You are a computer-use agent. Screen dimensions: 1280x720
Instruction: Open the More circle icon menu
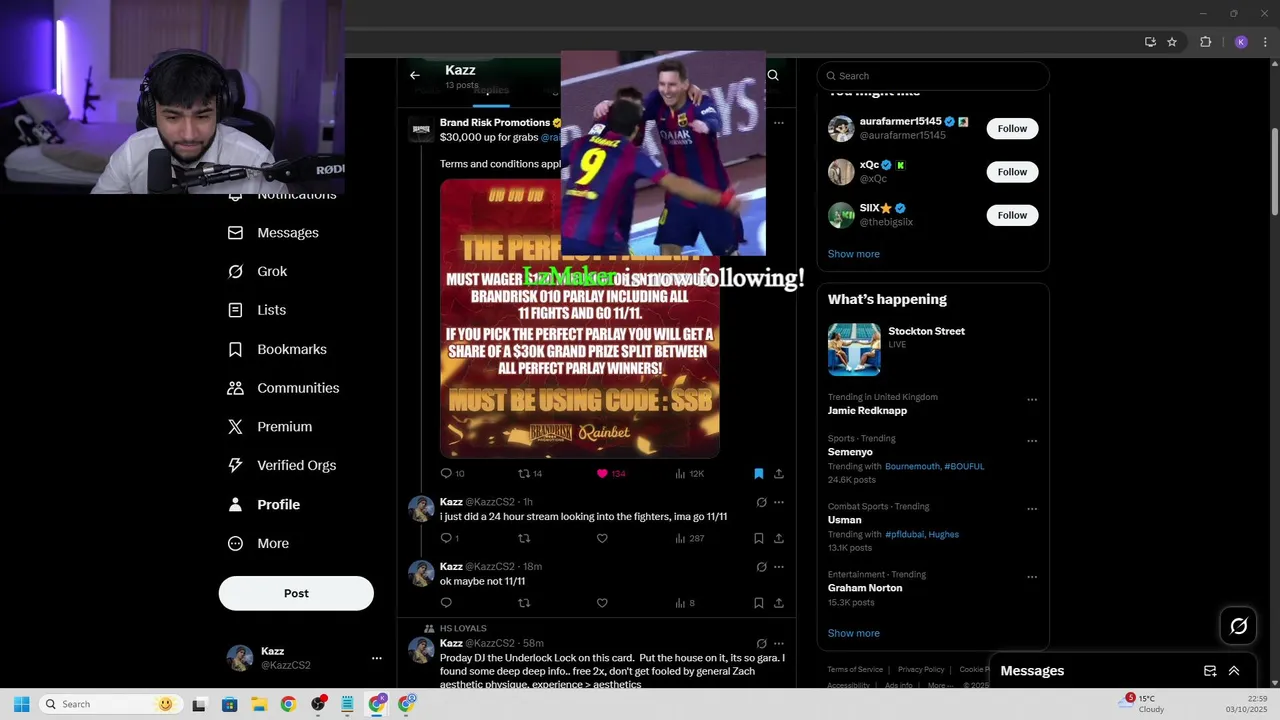[235, 543]
